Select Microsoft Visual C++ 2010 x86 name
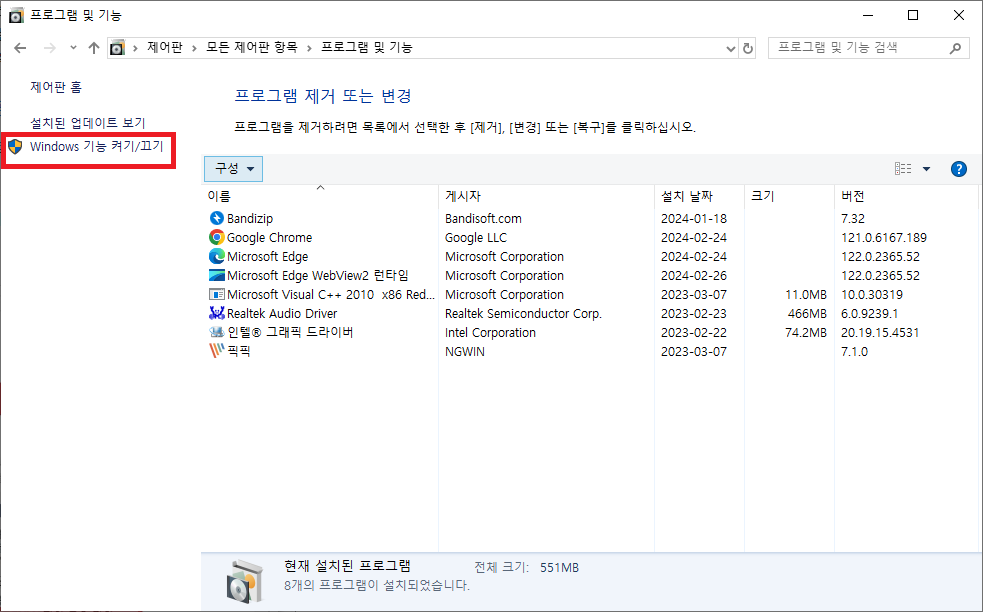The height and width of the screenshot is (612, 983). pos(330,294)
